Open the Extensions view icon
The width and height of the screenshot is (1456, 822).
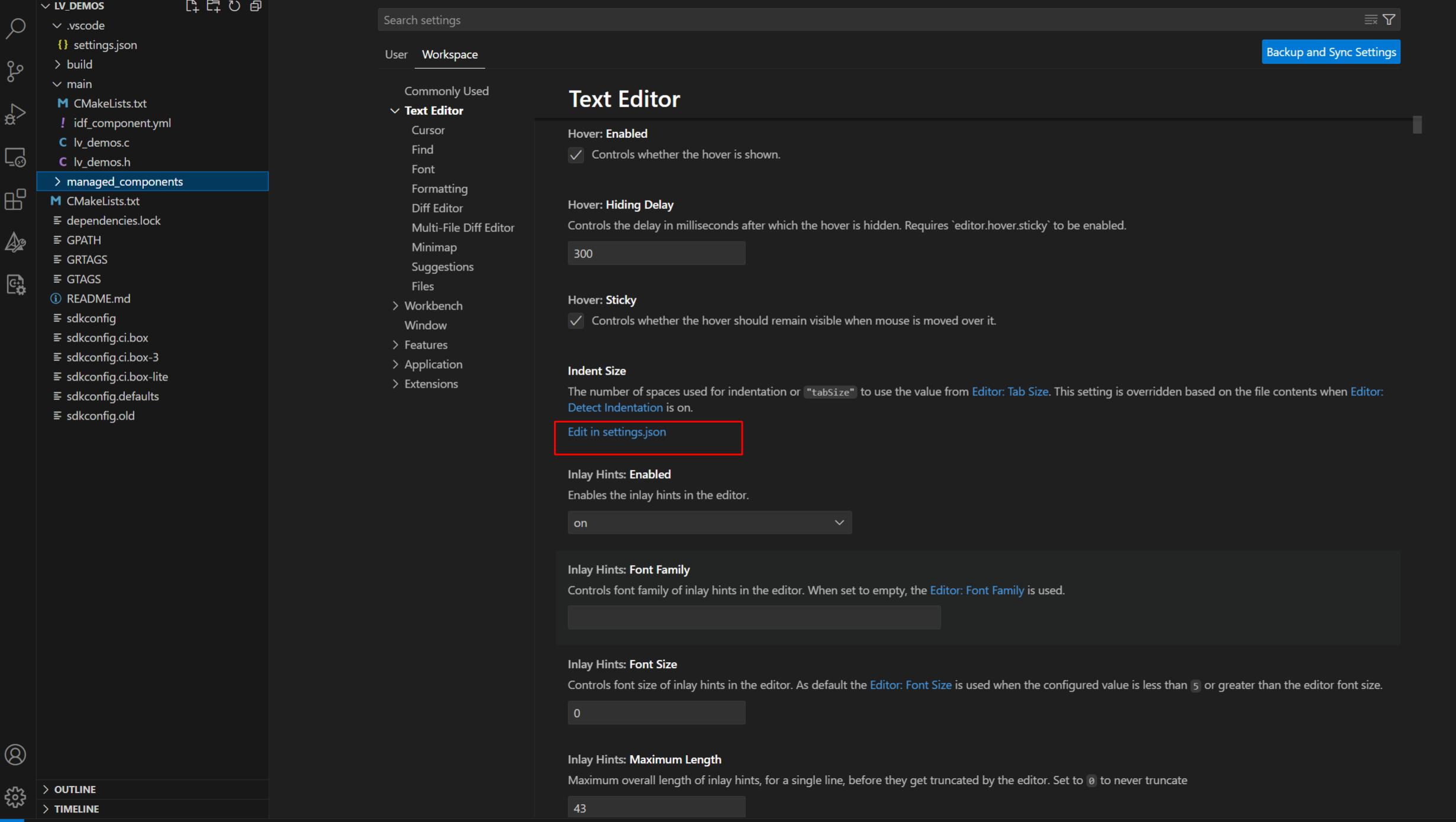[x=15, y=199]
